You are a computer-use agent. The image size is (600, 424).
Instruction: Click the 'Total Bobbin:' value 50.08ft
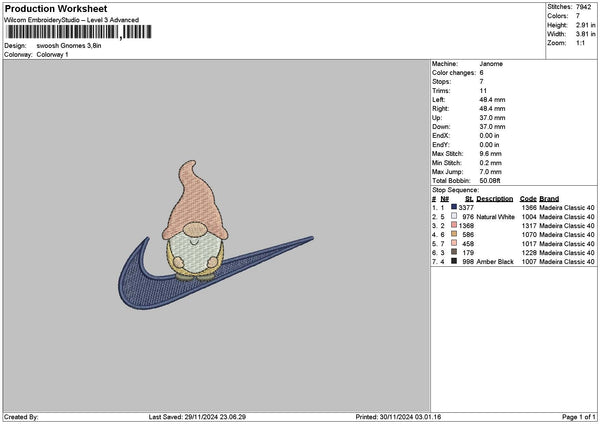490,181
